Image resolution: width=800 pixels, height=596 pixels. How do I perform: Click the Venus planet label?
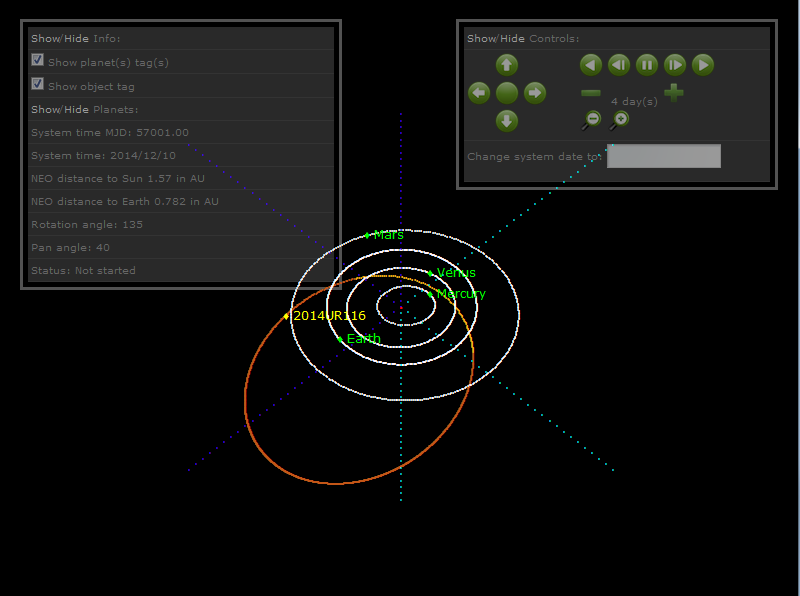click(x=456, y=272)
